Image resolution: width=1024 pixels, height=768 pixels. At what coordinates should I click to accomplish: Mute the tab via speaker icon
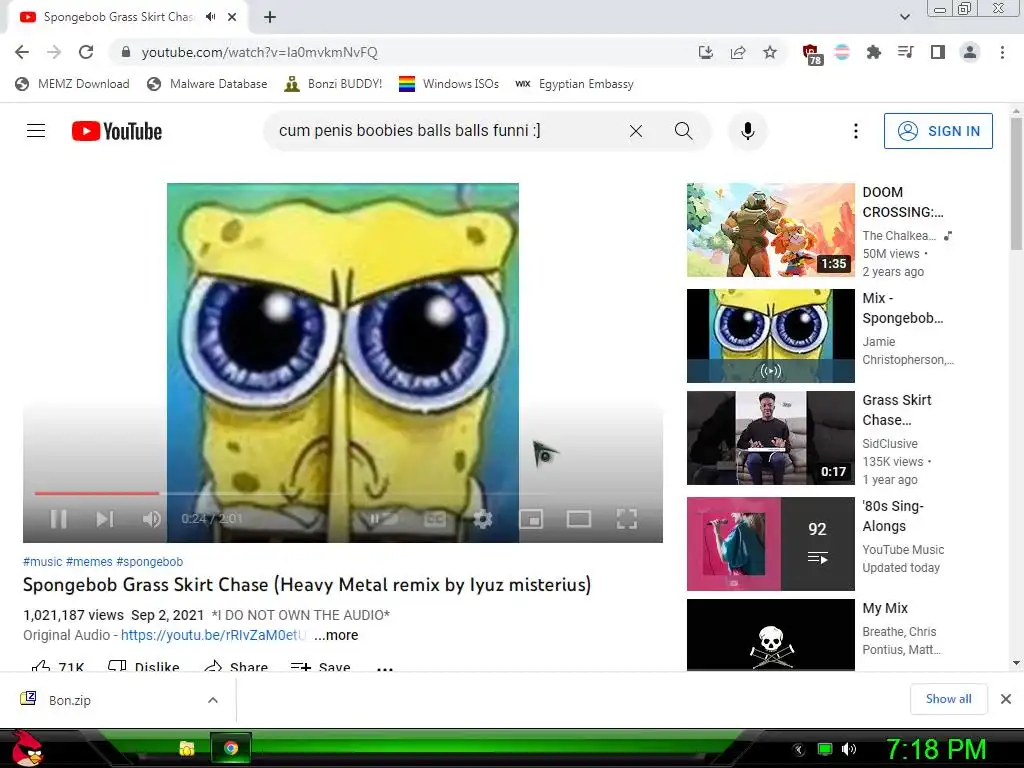coord(210,17)
